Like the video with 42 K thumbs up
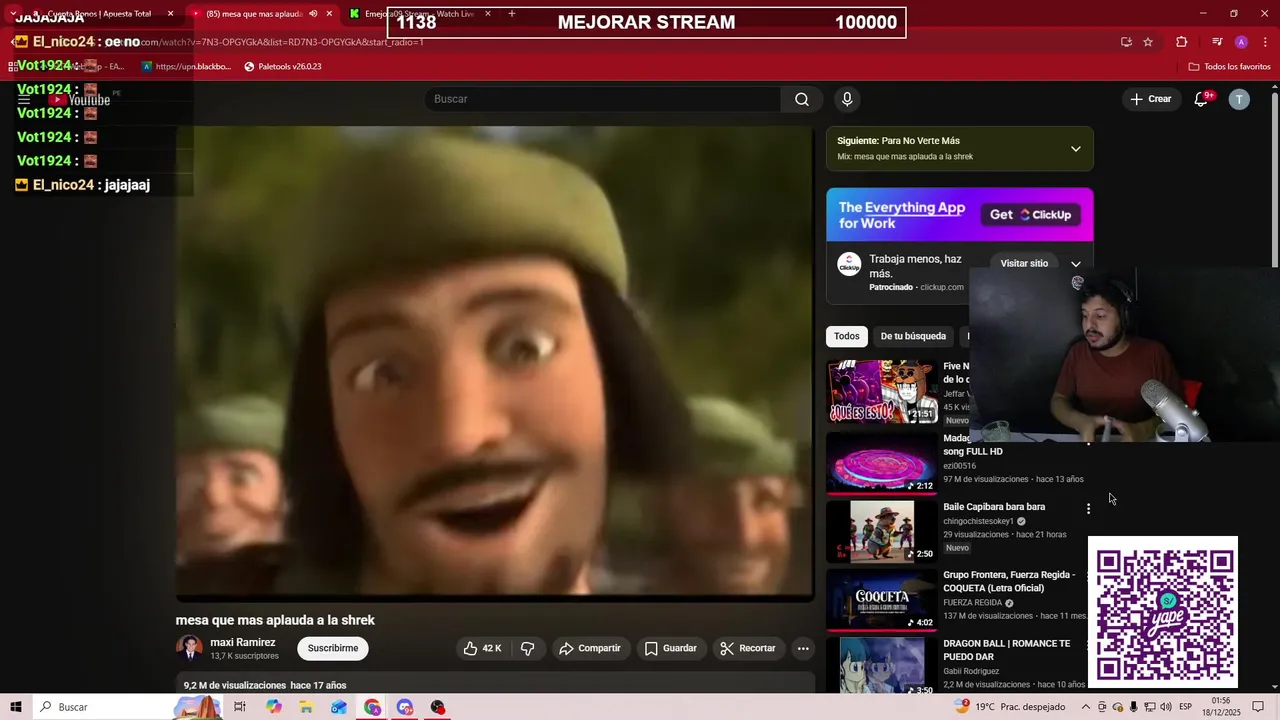Viewport: 1280px width, 720px height. pos(482,648)
